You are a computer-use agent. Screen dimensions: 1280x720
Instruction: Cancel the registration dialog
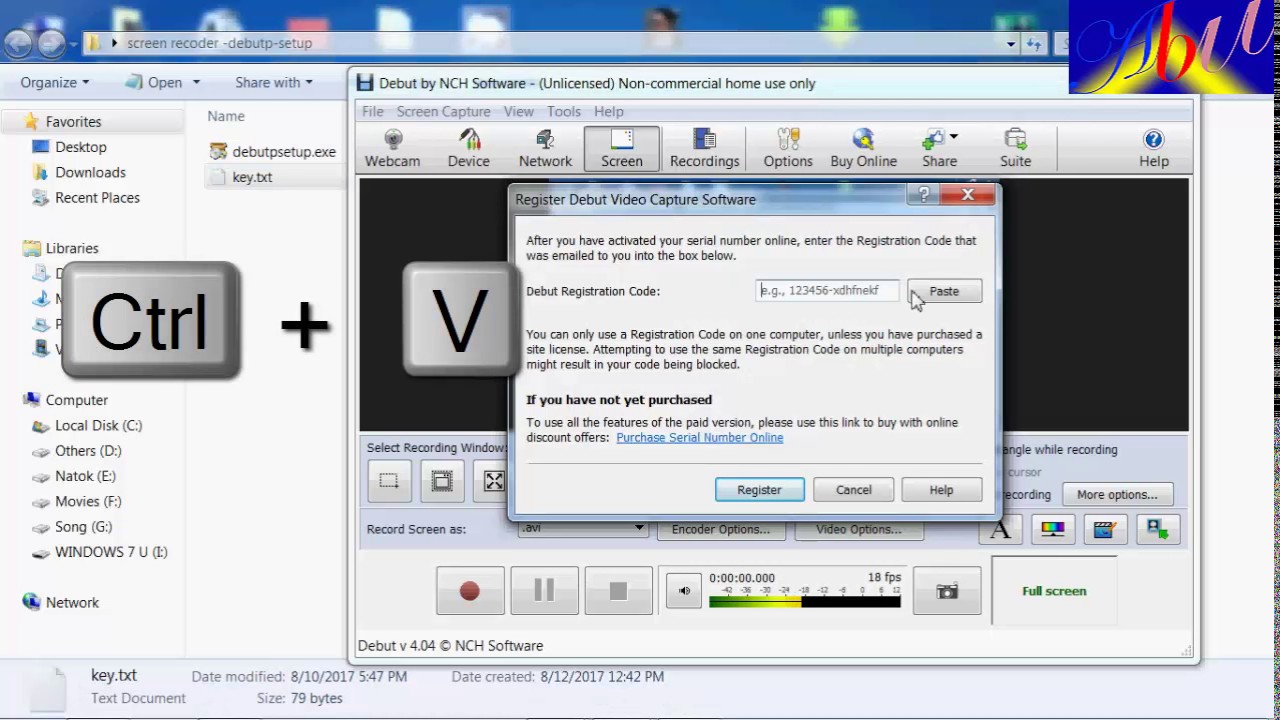tap(853, 490)
